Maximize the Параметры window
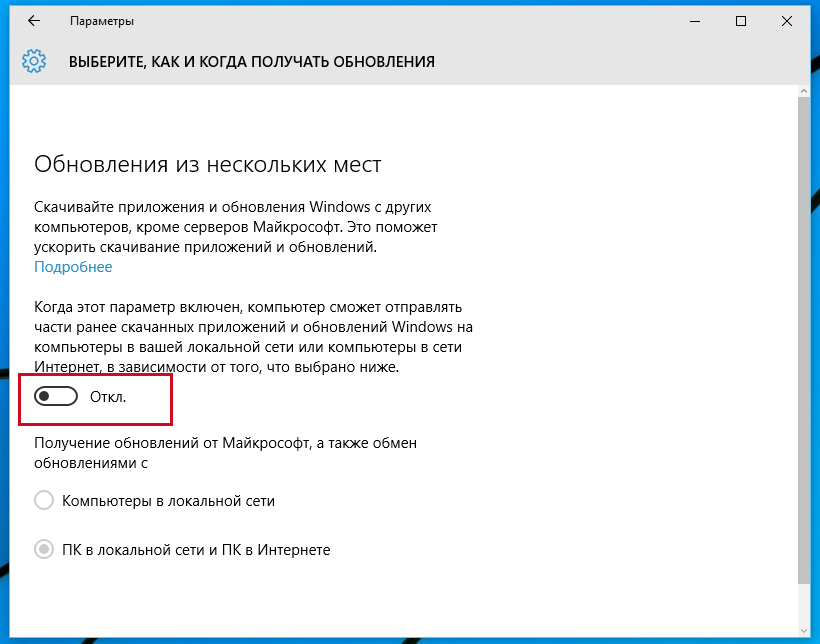 [741, 21]
